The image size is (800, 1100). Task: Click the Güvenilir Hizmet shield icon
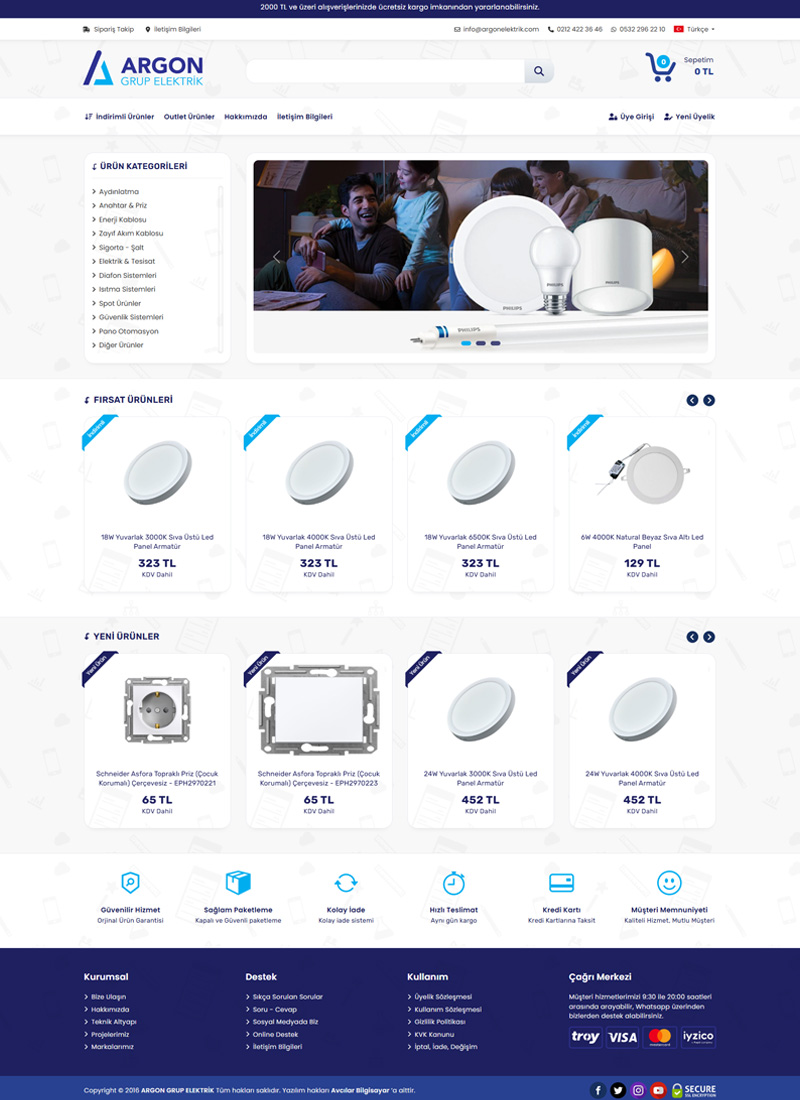click(128, 882)
